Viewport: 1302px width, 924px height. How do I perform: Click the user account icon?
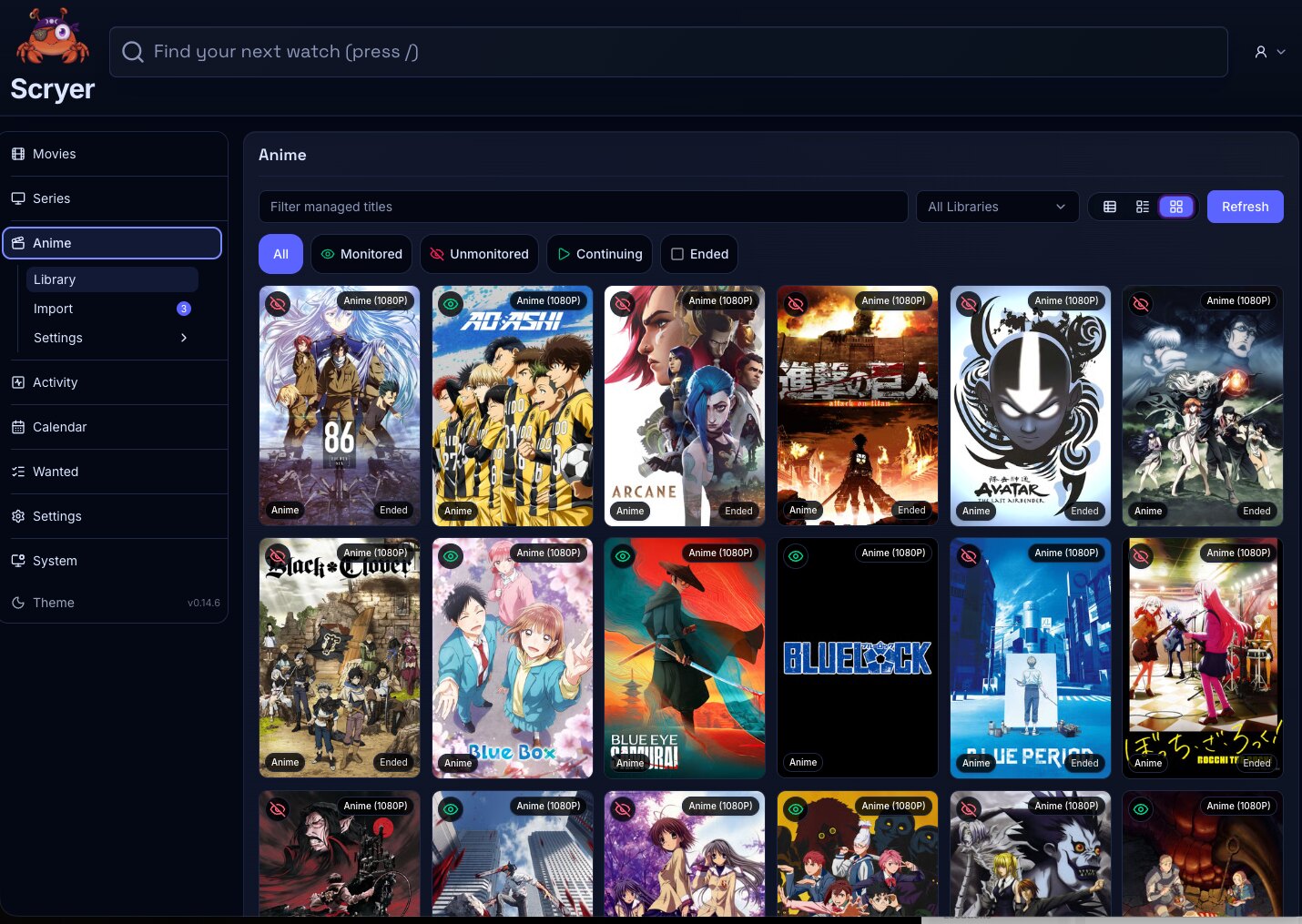point(1261,52)
